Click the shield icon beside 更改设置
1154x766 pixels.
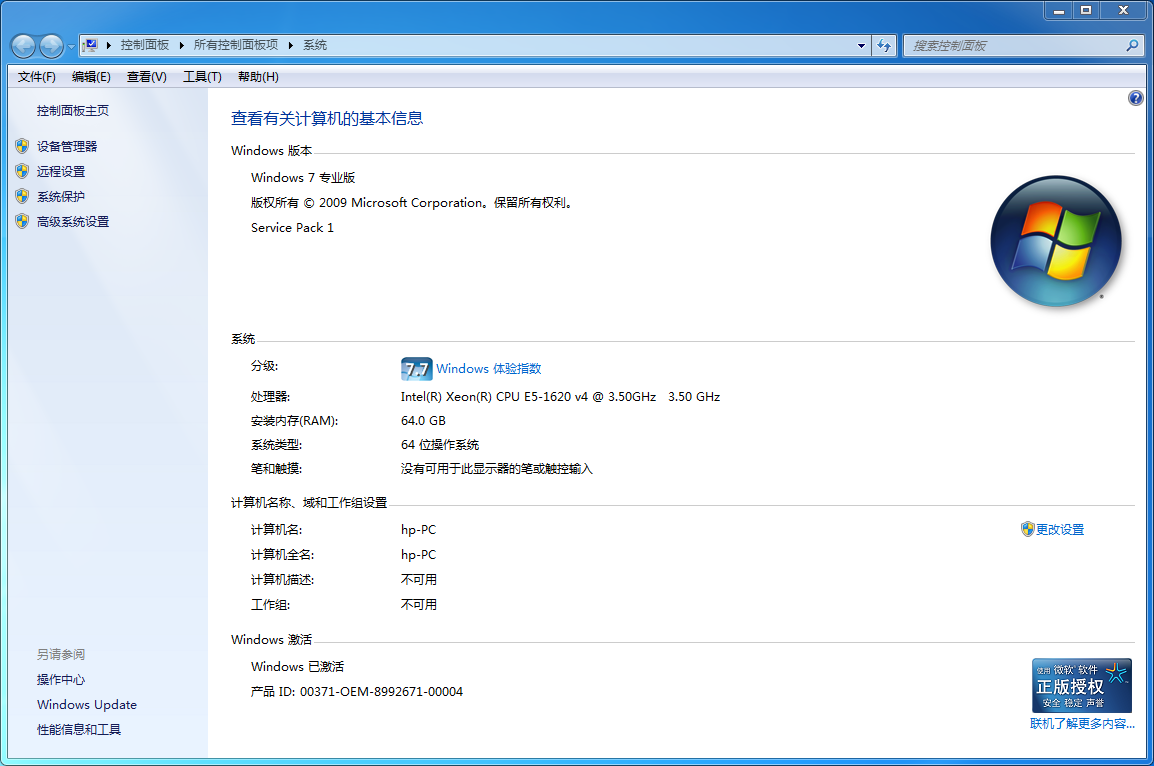coord(1027,529)
